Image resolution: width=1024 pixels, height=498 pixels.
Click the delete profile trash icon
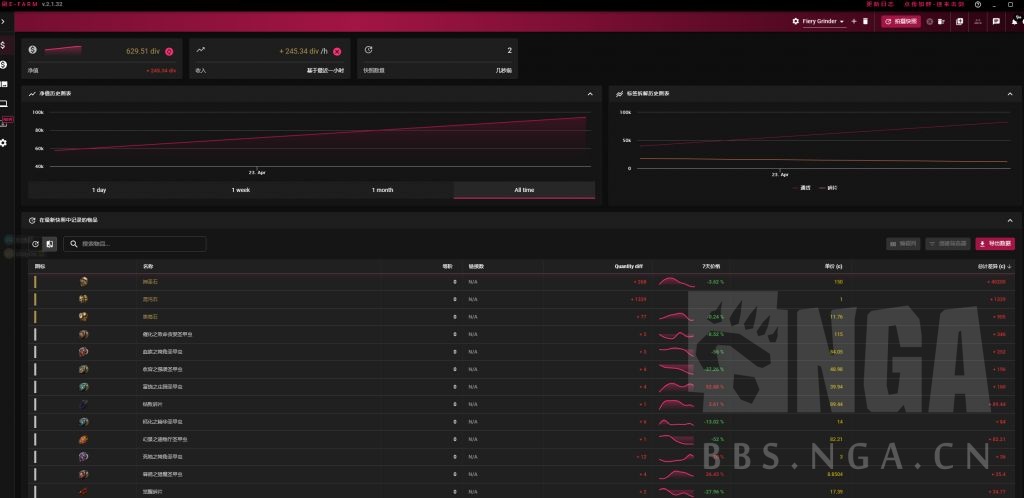(866, 21)
